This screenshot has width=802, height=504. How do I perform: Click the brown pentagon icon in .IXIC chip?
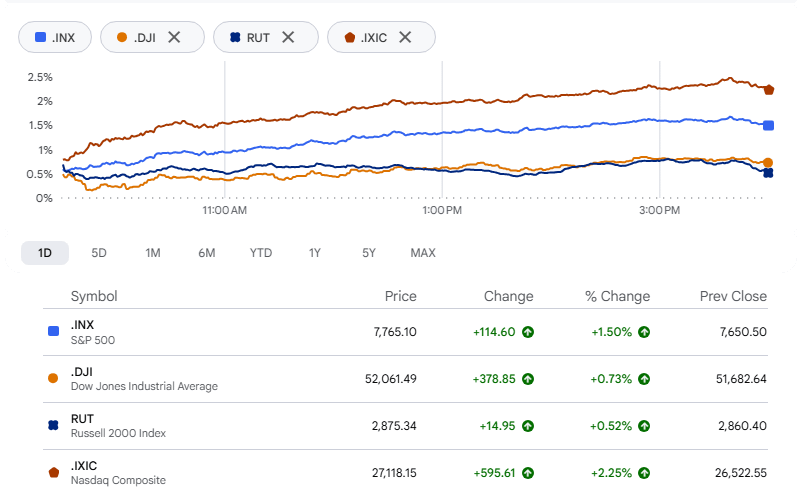pyautogui.click(x=350, y=37)
